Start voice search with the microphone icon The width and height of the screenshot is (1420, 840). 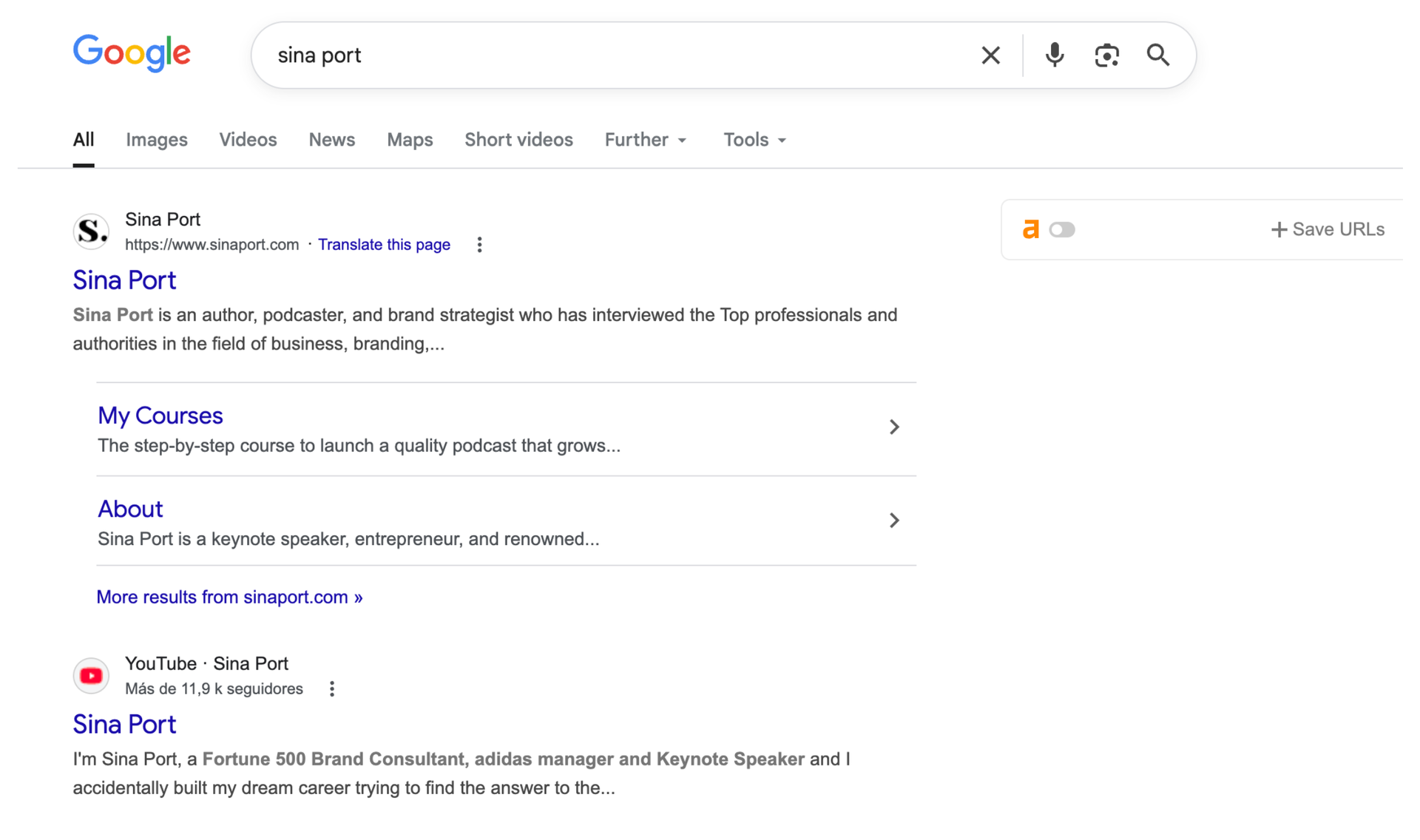[x=1055, y=55]
